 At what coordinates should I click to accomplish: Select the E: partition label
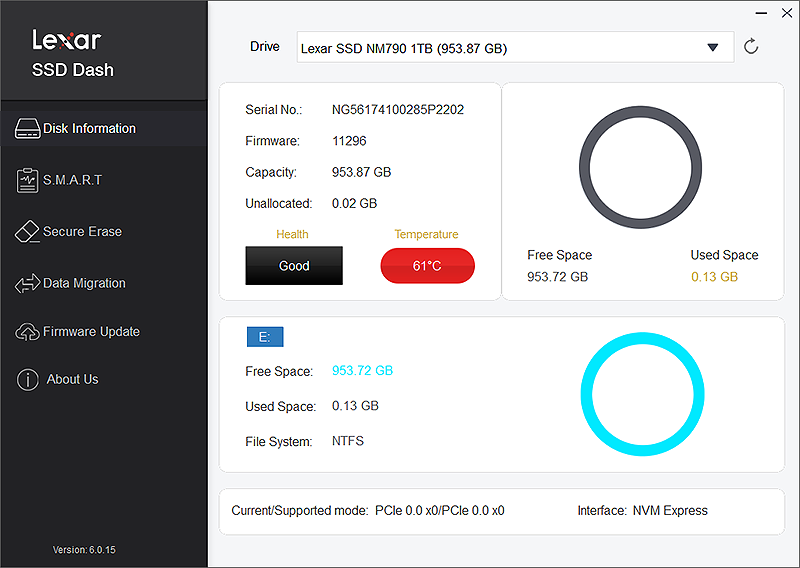264,337
